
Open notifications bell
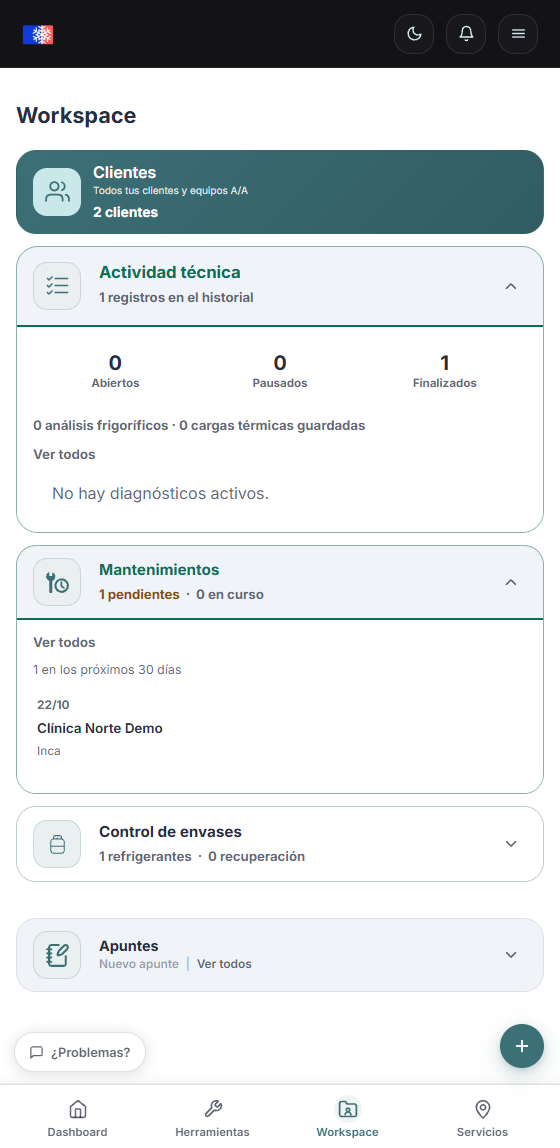(466, 34)
